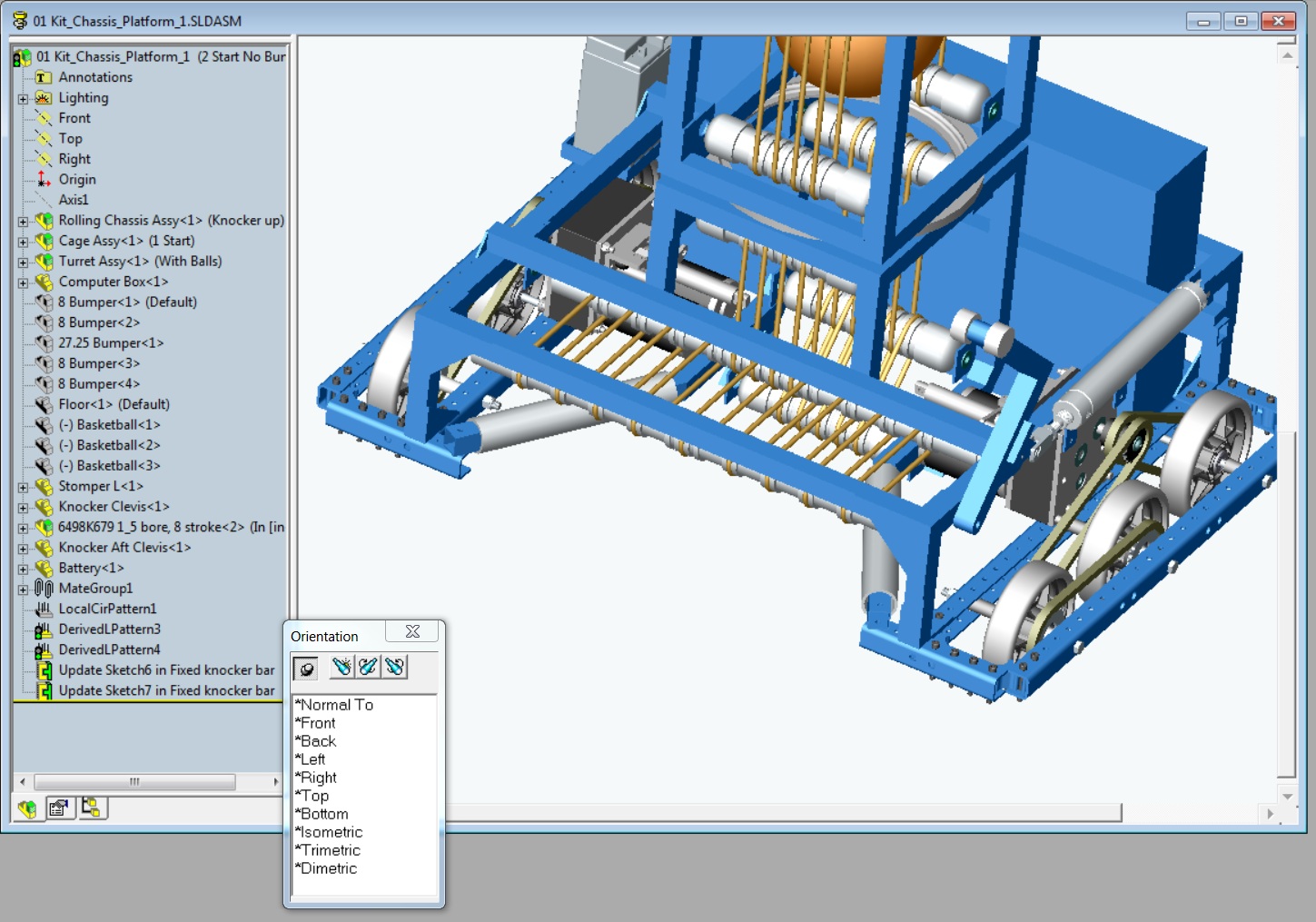Click the MateGroup1 paperclip icon
The image size is (1316, 922).
tap(44, 589)
